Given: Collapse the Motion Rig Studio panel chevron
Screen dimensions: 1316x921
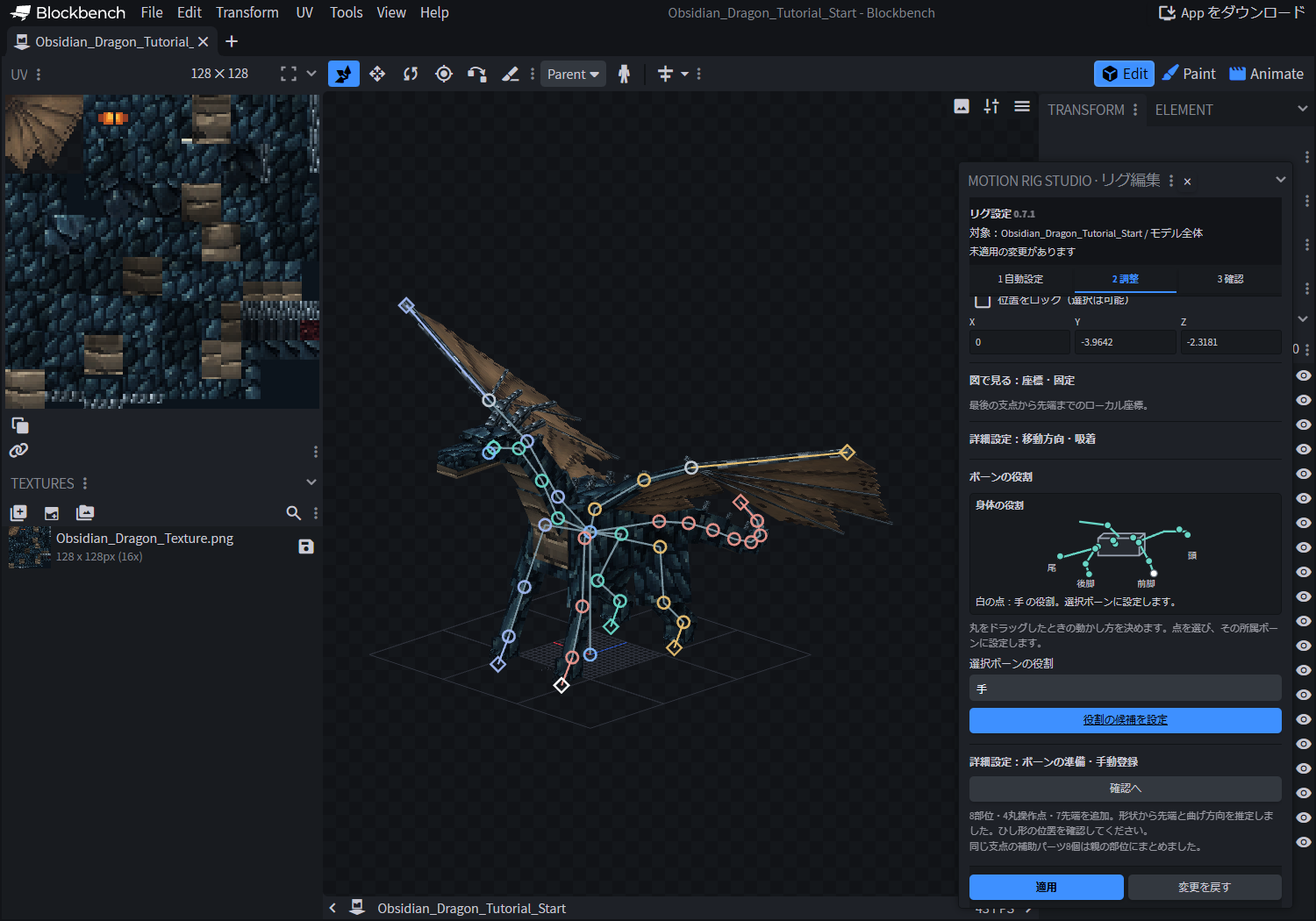Looking at the screenshot, I should pyautogui.click(x=1281, y=180).
